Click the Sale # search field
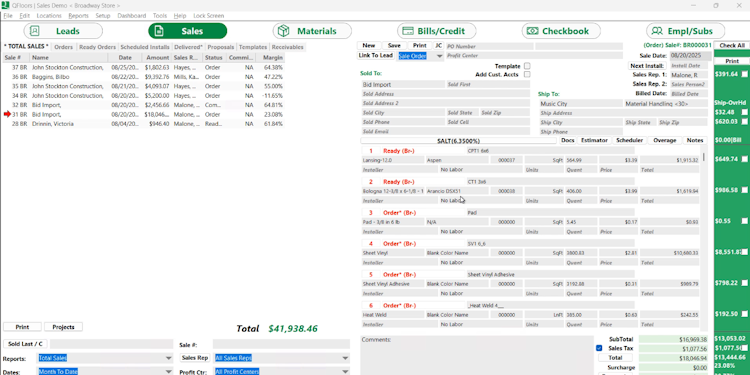The width and height of the screenshot is (750, 375). coord(281,344)
